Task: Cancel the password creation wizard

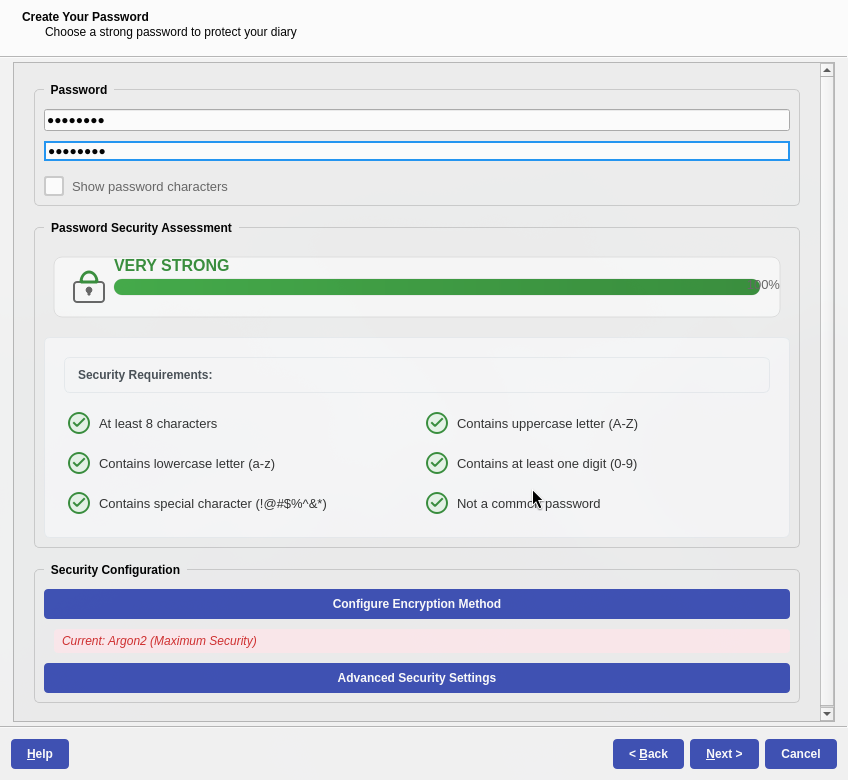Action: (x=800, y=753)
